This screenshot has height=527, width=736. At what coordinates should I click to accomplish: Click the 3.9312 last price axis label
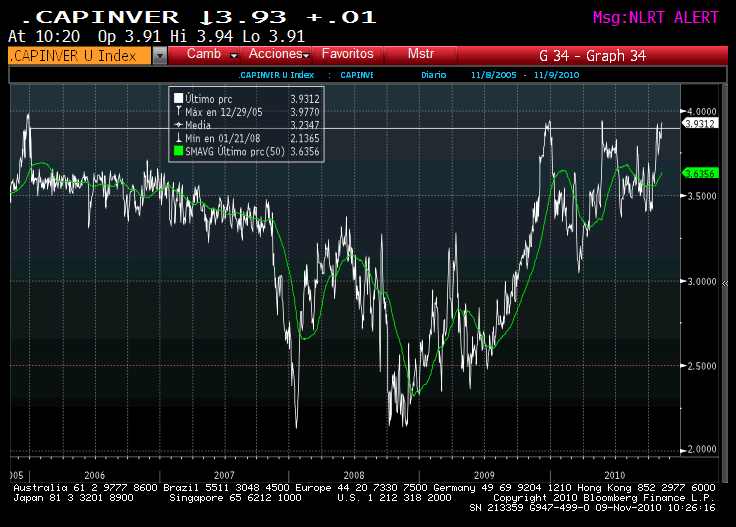(x=700, y=123)
